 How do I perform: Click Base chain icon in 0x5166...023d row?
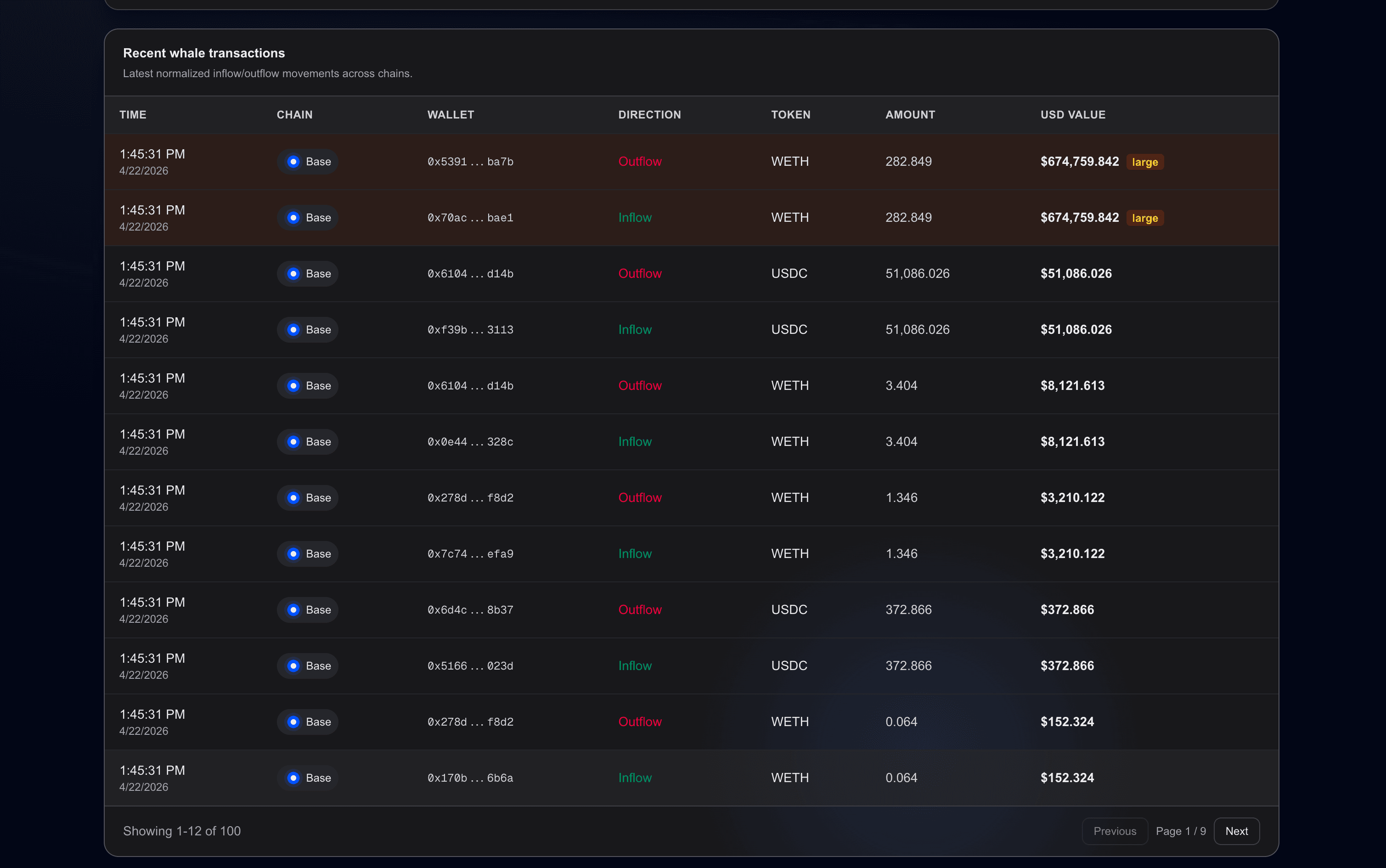pos(293,665)
